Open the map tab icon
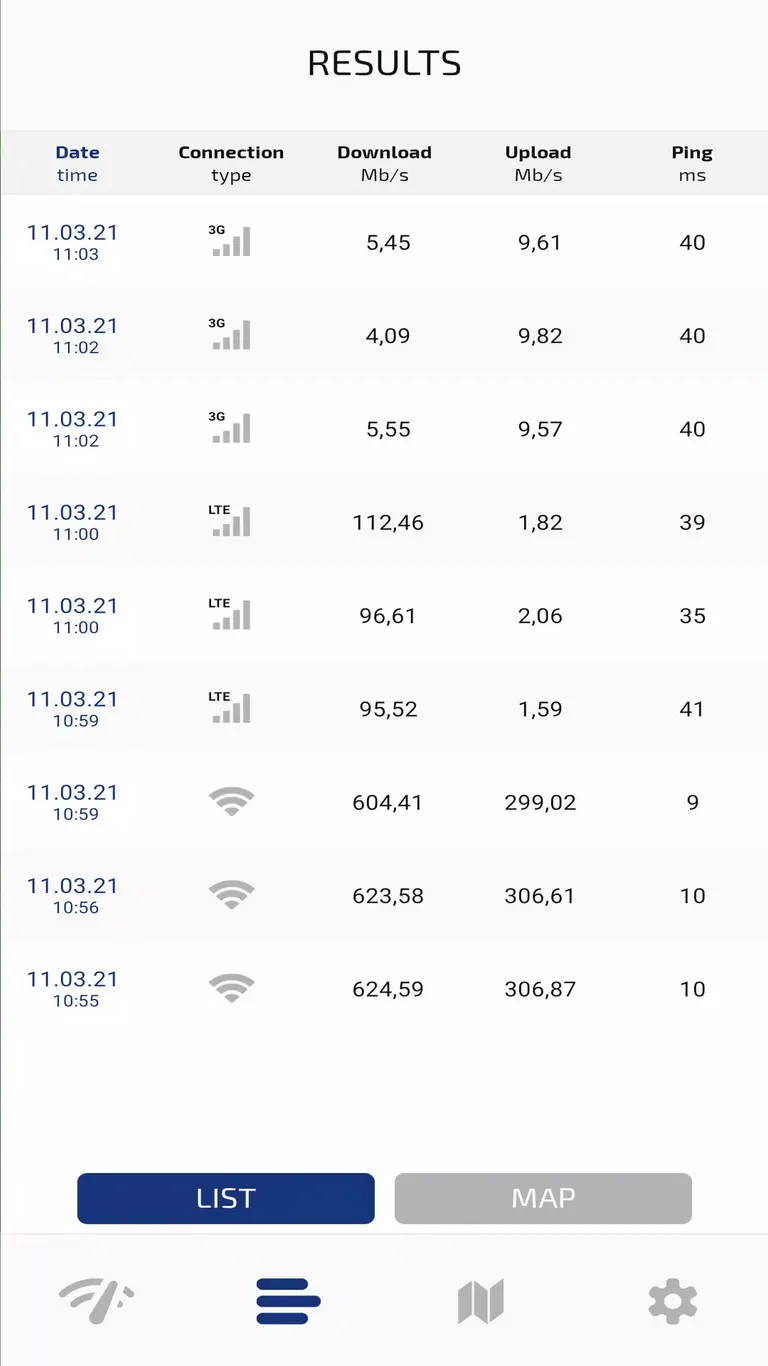 click(x=480, y=1301)
